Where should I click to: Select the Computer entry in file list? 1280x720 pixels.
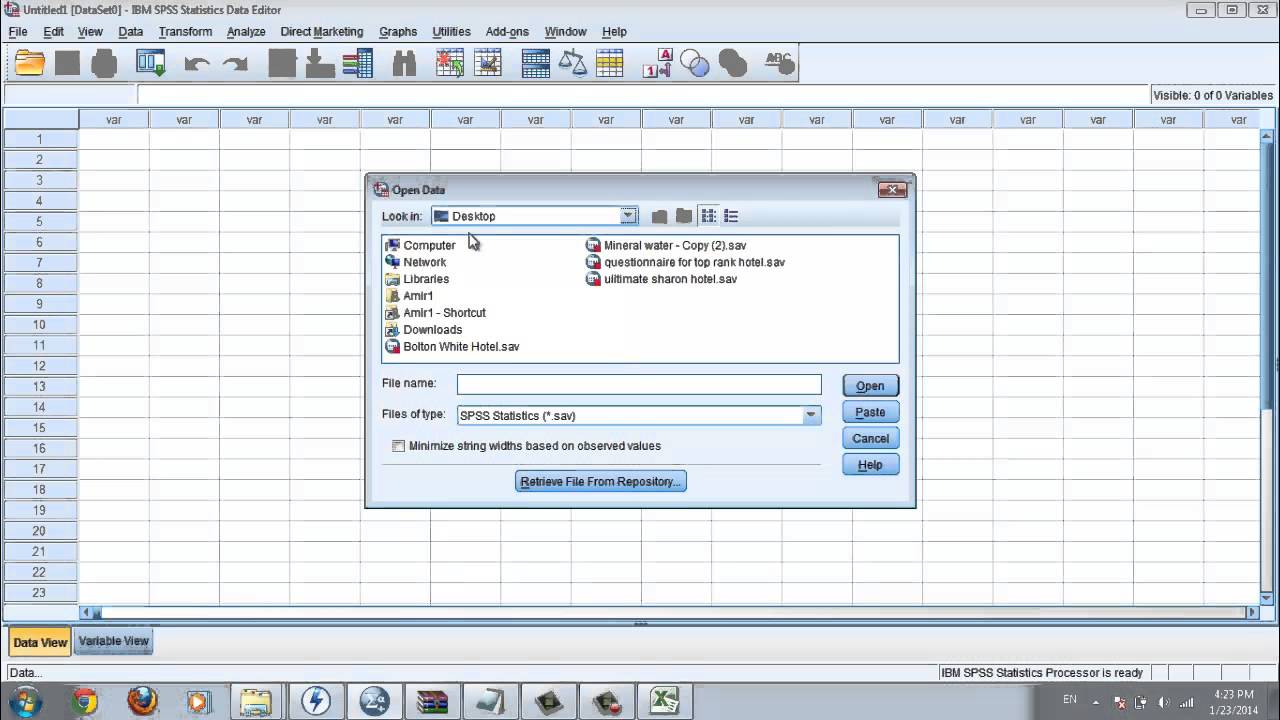pyautogui.click(x=420, y=245)
